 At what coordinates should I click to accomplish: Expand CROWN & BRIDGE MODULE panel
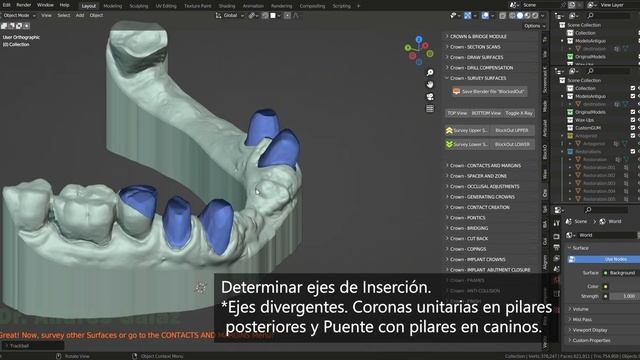coord(490,36)
